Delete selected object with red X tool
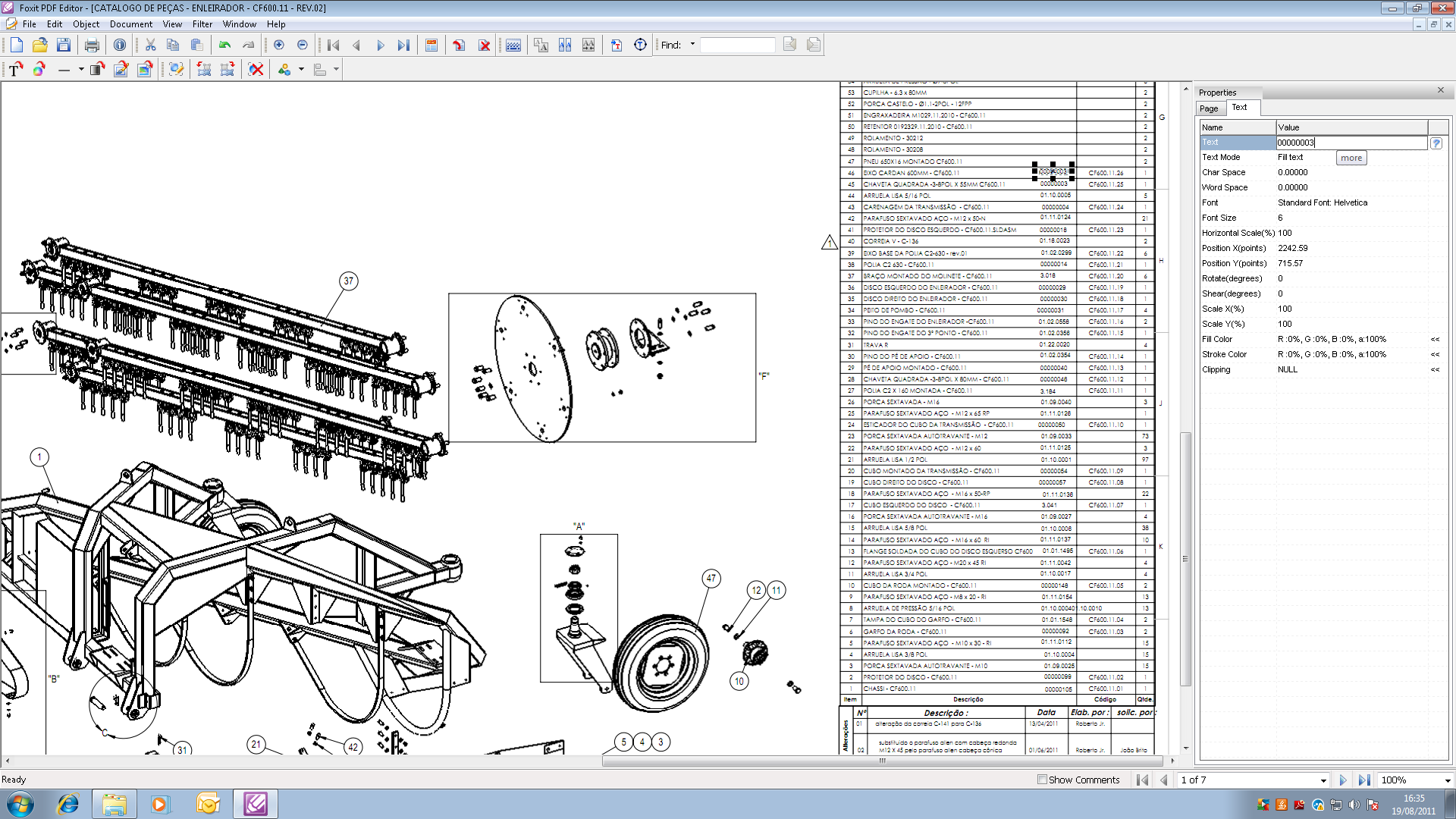The width and height of the screenshot is (1456, 819). 256,70
